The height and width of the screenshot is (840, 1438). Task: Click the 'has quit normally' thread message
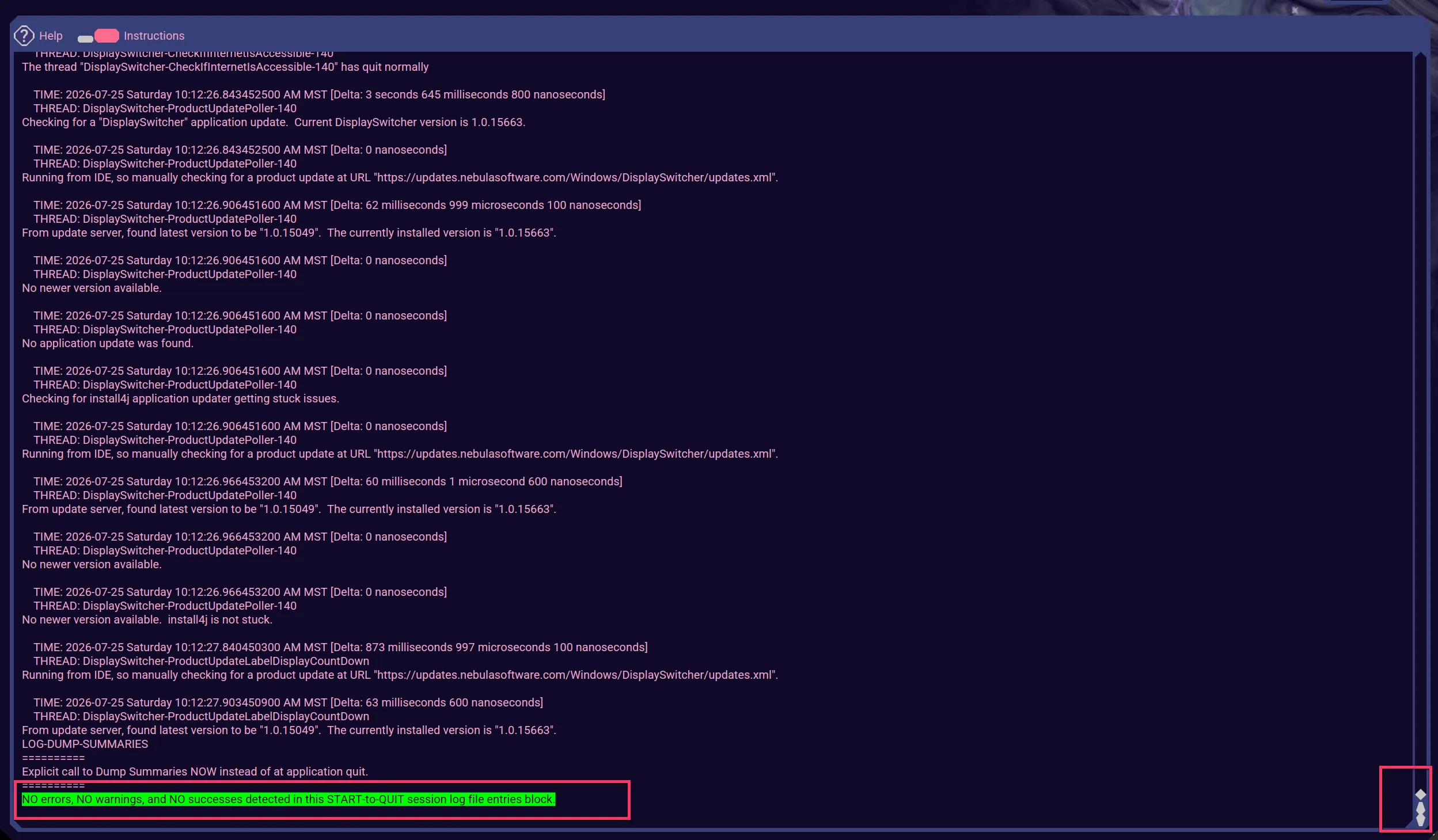225,67
